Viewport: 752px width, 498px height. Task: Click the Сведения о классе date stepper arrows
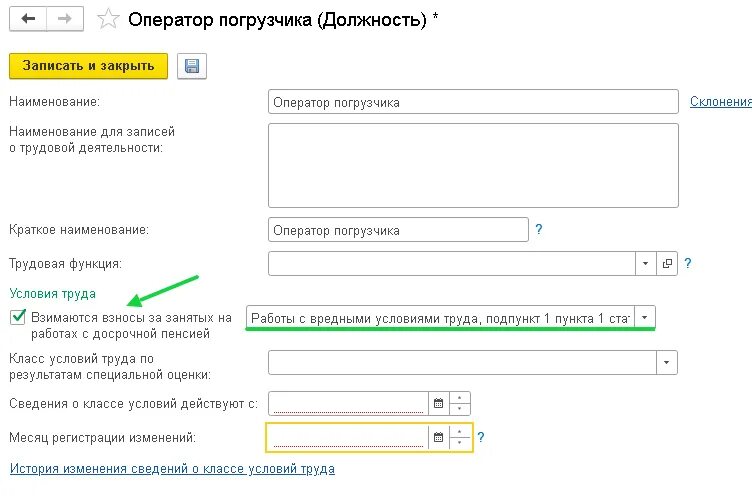(x=459, y=404)
